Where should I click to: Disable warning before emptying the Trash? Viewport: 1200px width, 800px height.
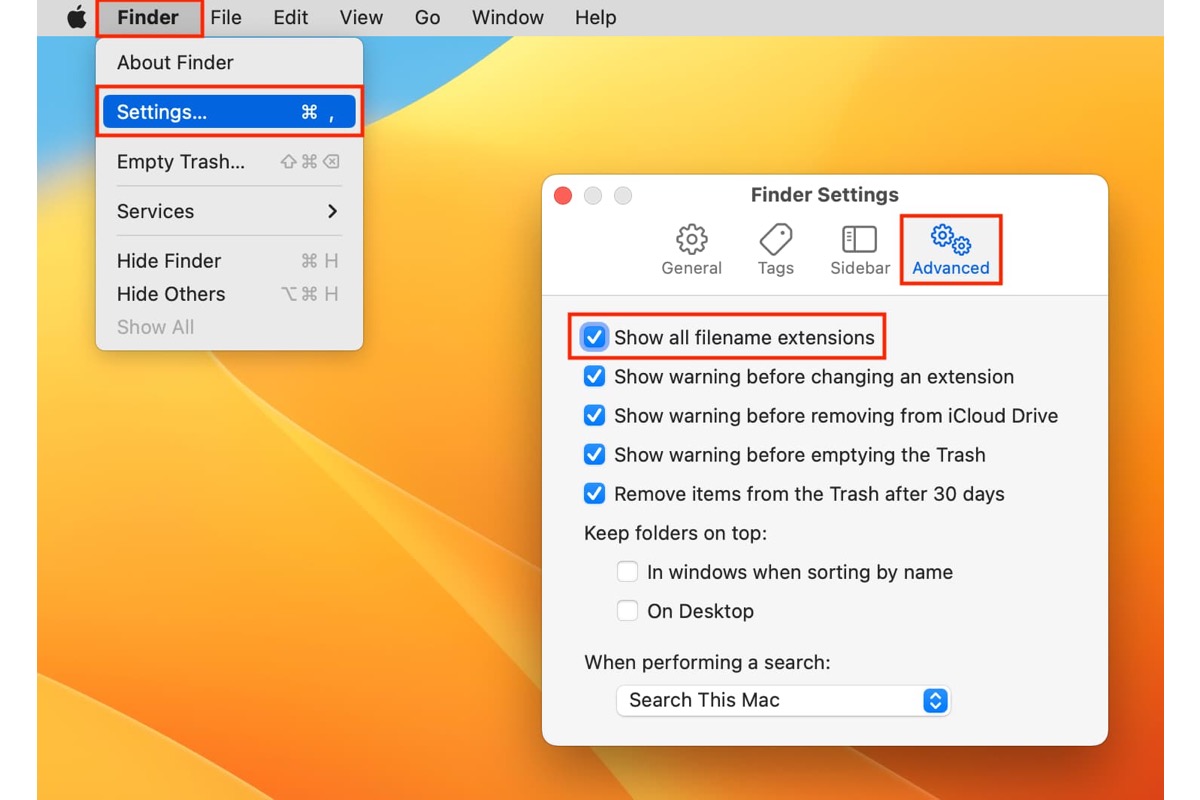point(594,455)
